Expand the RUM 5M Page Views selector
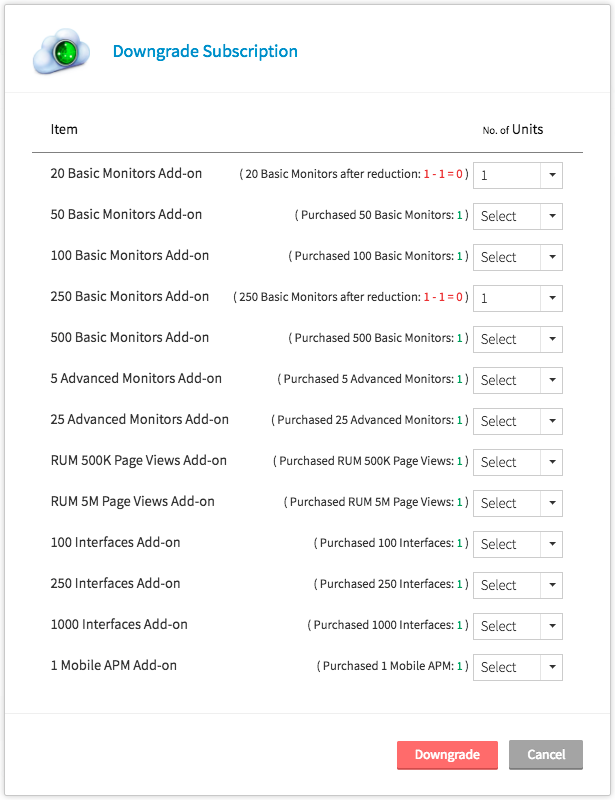The width and height of the screenshot is (615, 800). pos(518,503)
